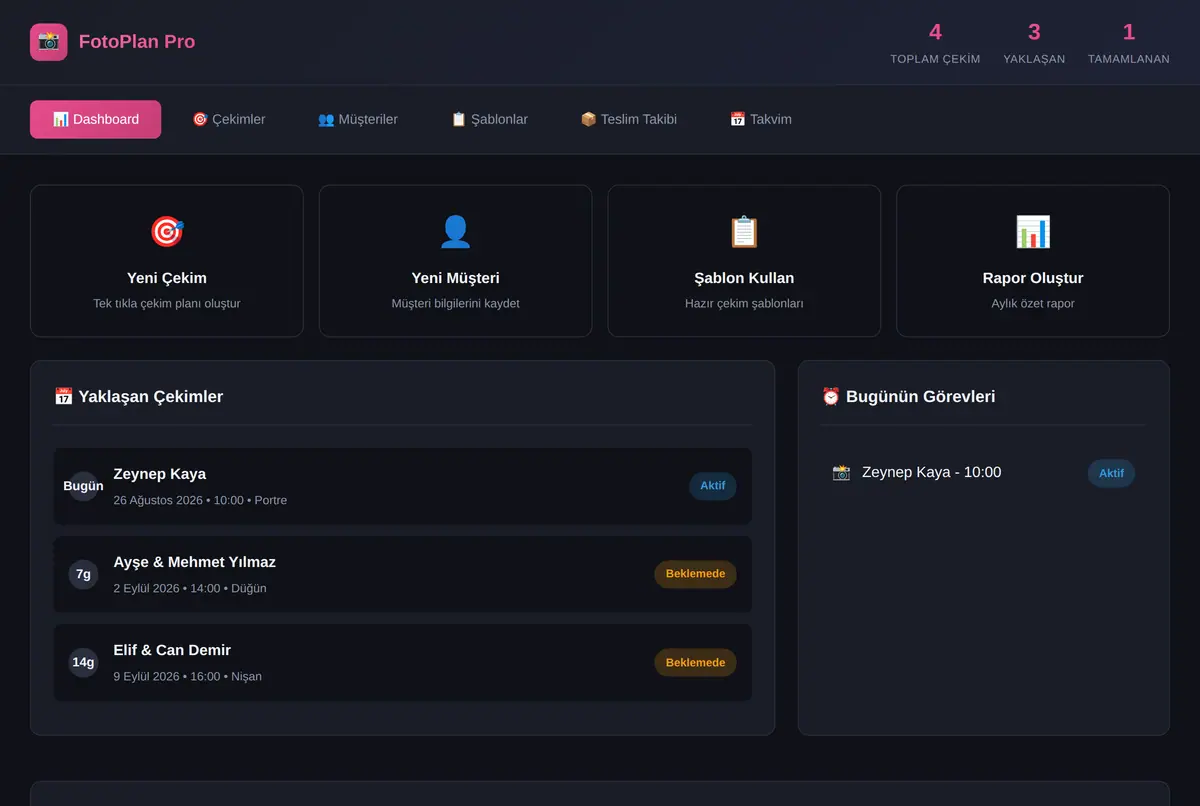
Task: Click the target icon in Yeni Çekim card
Action: point(167,232)
